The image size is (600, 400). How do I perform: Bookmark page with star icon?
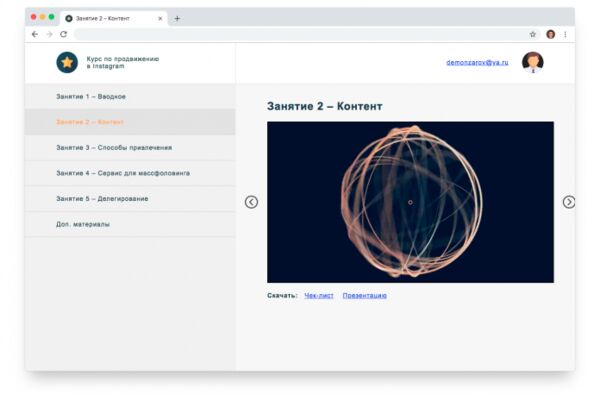click(x=533, y=34)
